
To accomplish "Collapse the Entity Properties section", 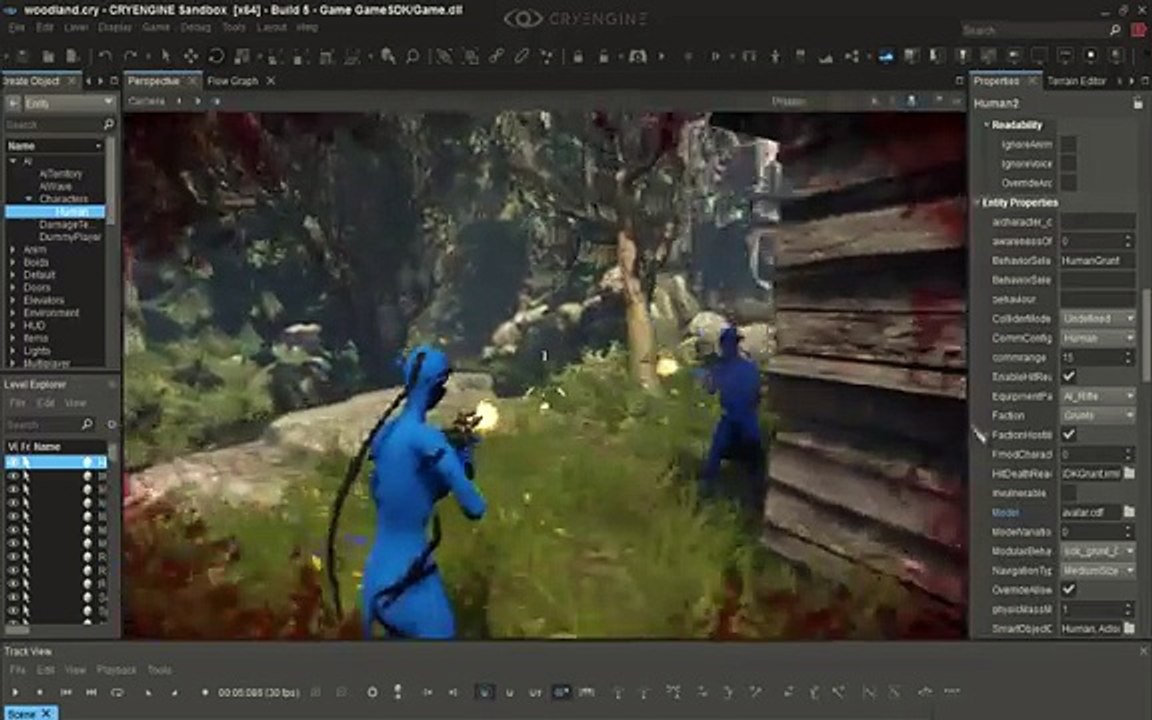I will tap(978, 202).
